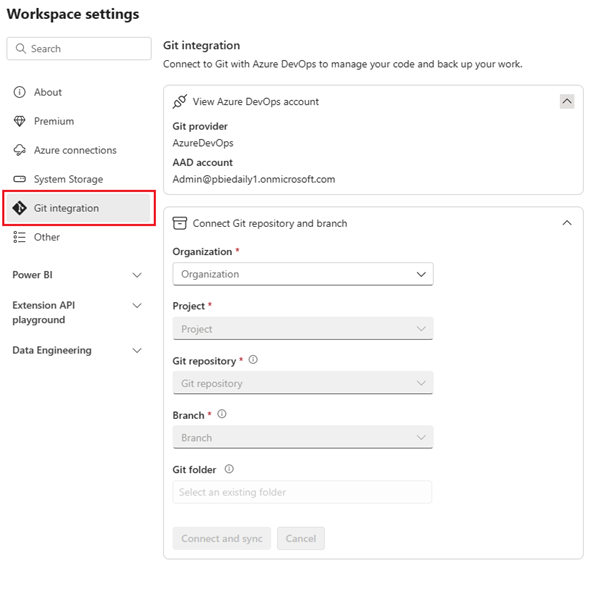This screenshot has width=599, height=592.
Task: Click the archive icon beside Connect Git repository
Action: click(x=180, y=223)
